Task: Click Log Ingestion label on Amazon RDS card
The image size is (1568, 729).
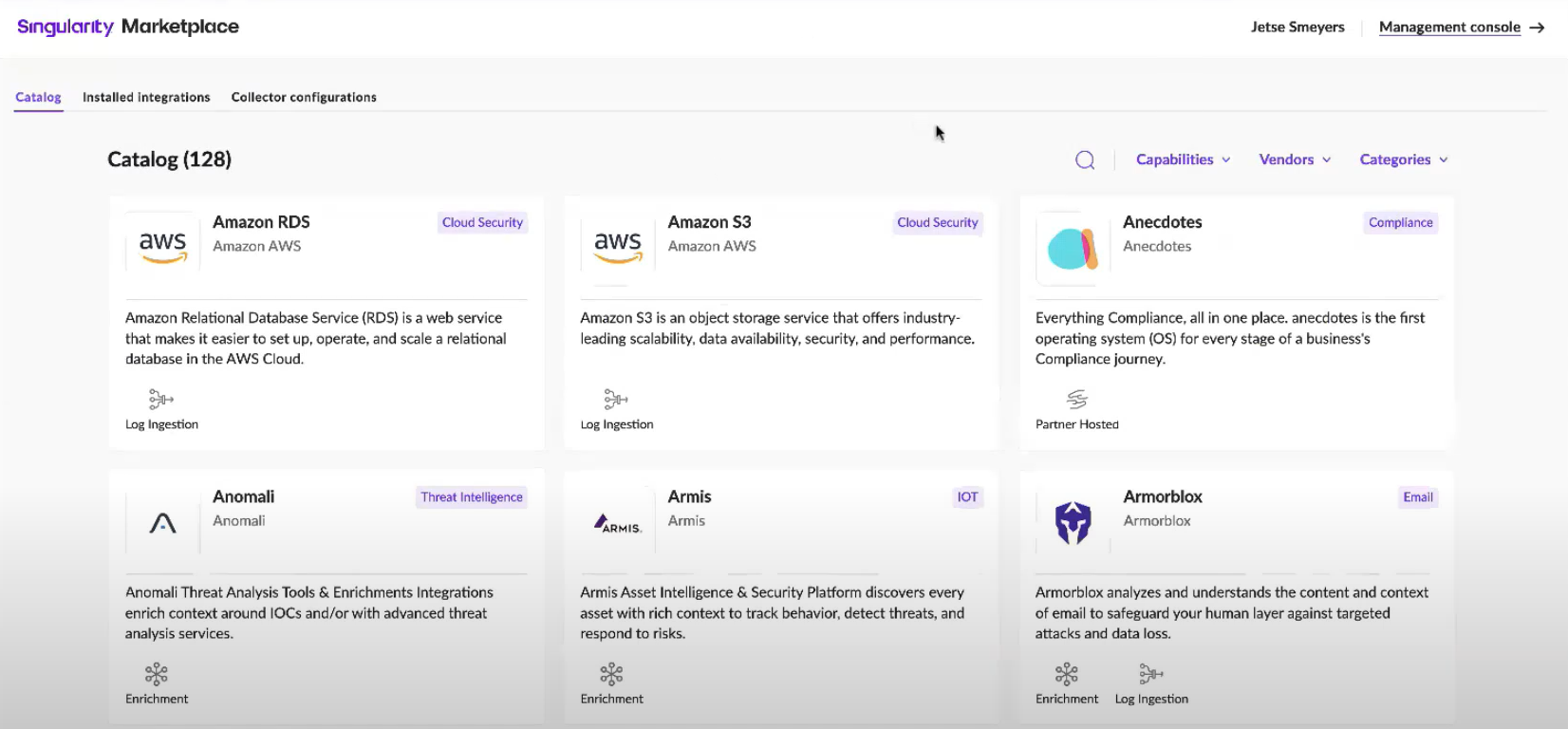Action: tap(161, 424)
